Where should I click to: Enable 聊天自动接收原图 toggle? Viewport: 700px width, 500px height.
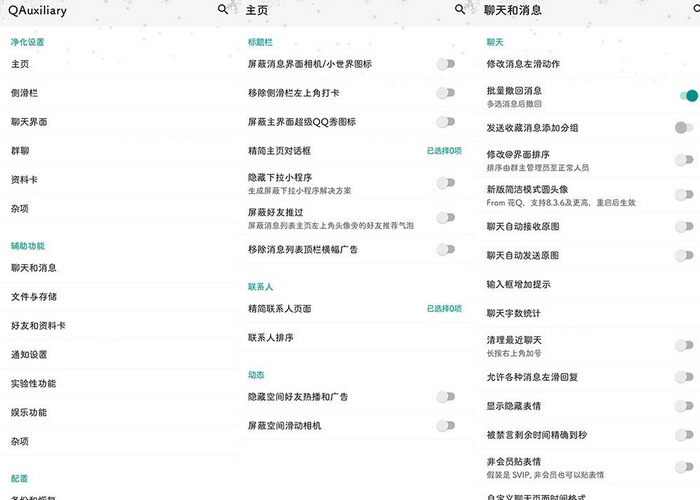click(x=685, y=226)
